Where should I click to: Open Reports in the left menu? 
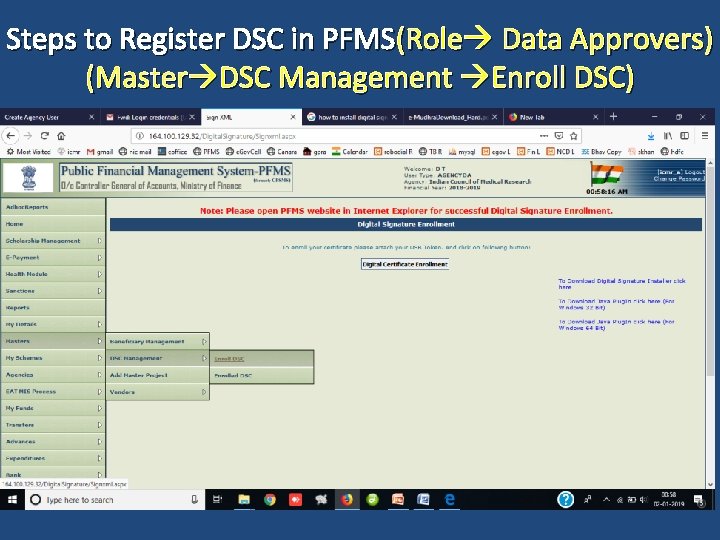tap(53, 307)
